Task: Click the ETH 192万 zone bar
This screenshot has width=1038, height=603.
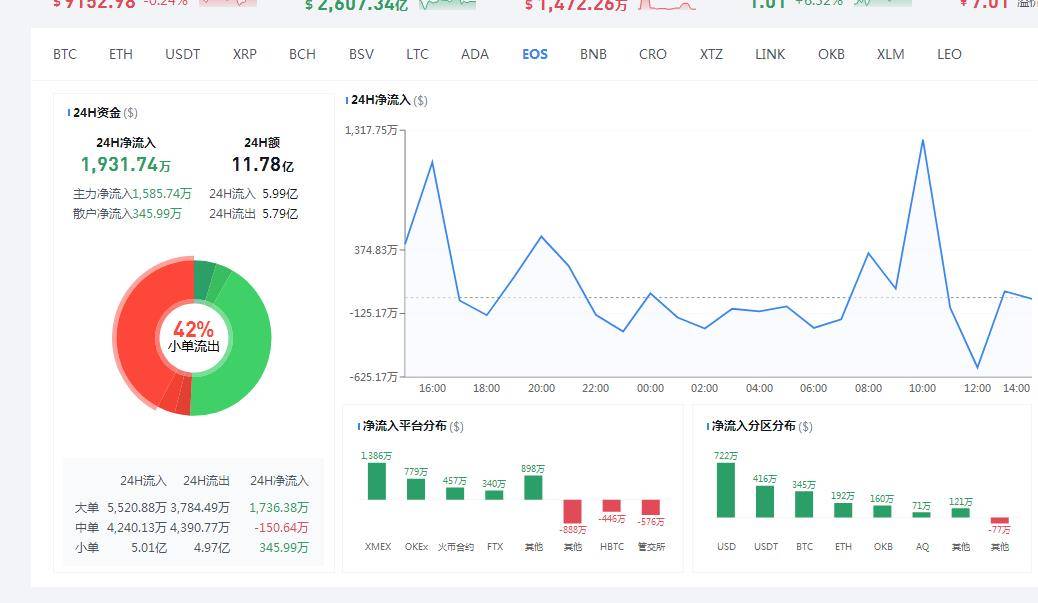Action: click(x=843, y=510)
